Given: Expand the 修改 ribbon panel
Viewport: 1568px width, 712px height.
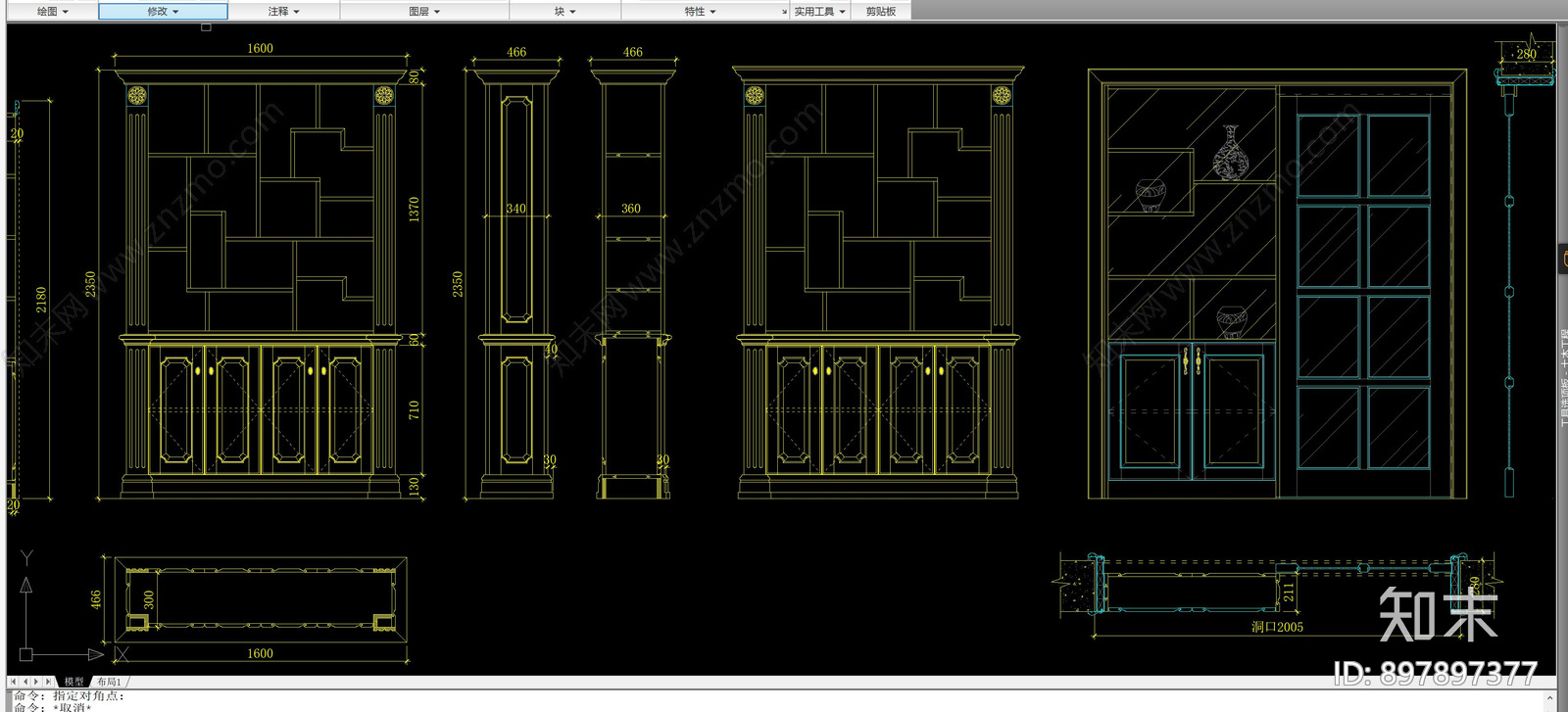Looking at the screenshot, I should click(x=163, y=11).
